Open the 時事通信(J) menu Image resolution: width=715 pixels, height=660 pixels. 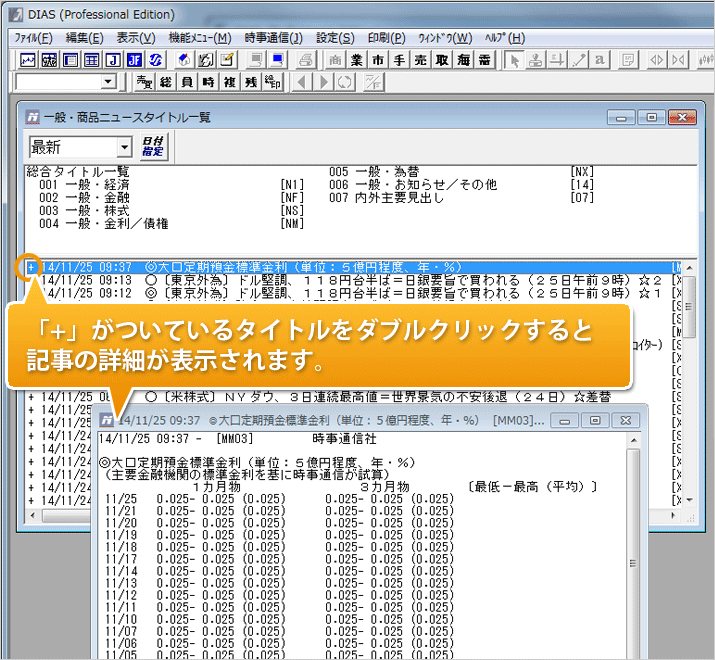273,38
